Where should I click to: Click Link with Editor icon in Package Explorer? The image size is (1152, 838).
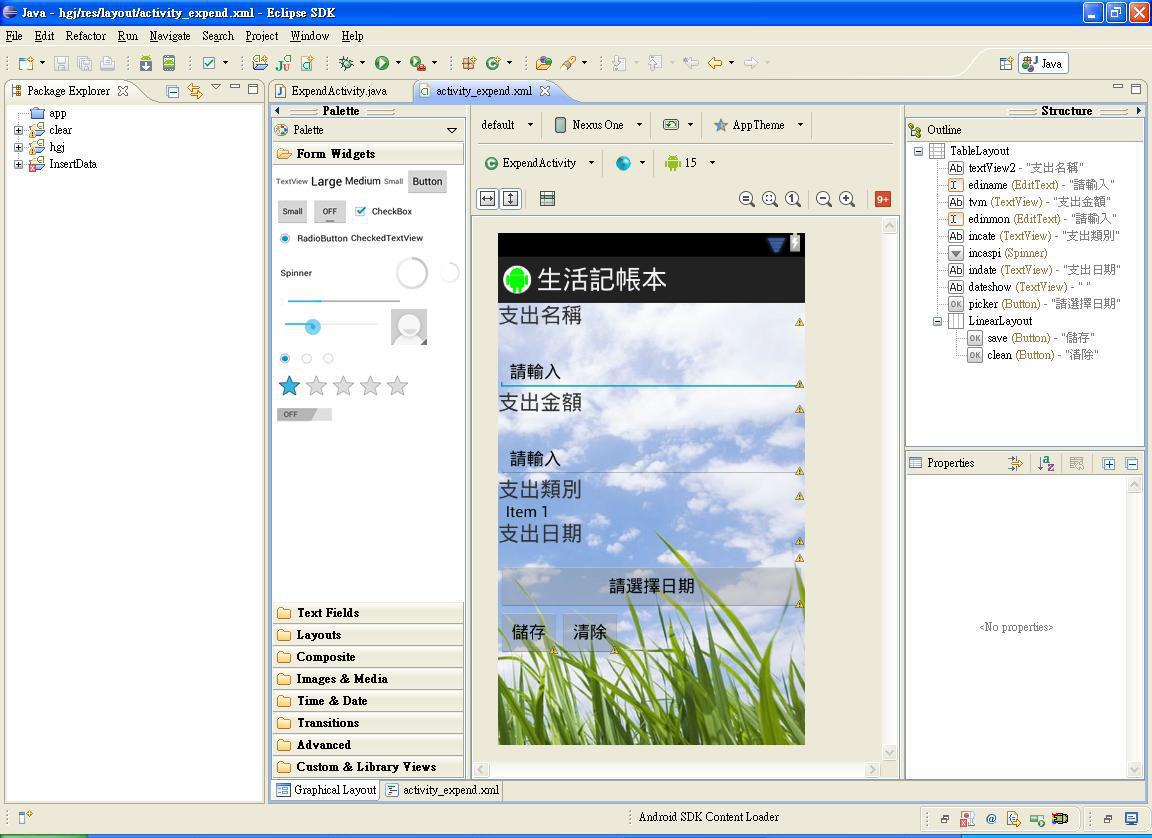[195, 91]
